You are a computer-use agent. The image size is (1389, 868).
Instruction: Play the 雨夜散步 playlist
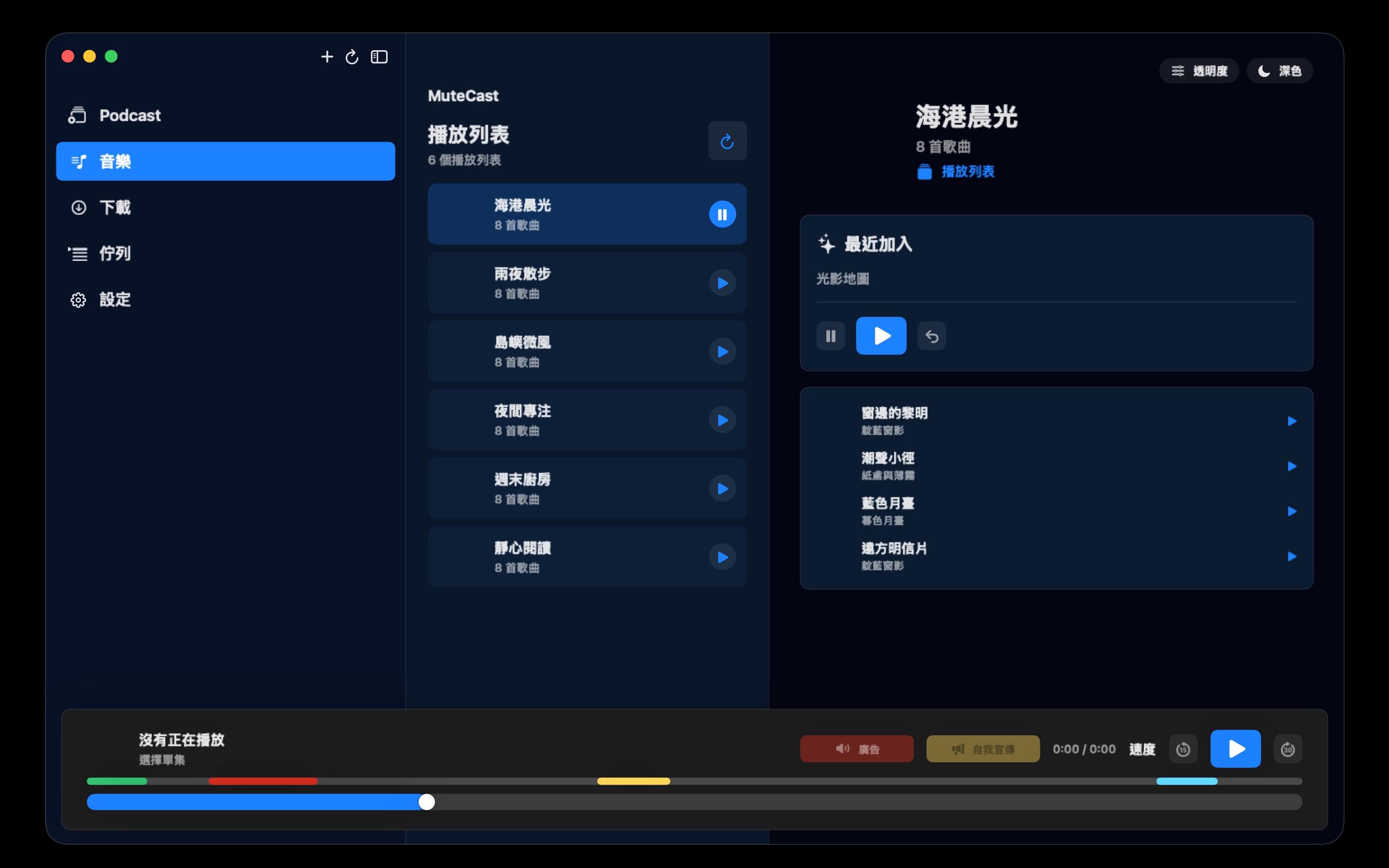tap(722, 283)
